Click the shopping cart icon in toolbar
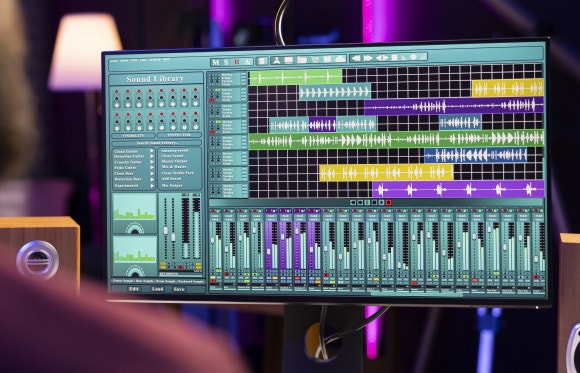The image size is (580, 373). click(315, 59)
